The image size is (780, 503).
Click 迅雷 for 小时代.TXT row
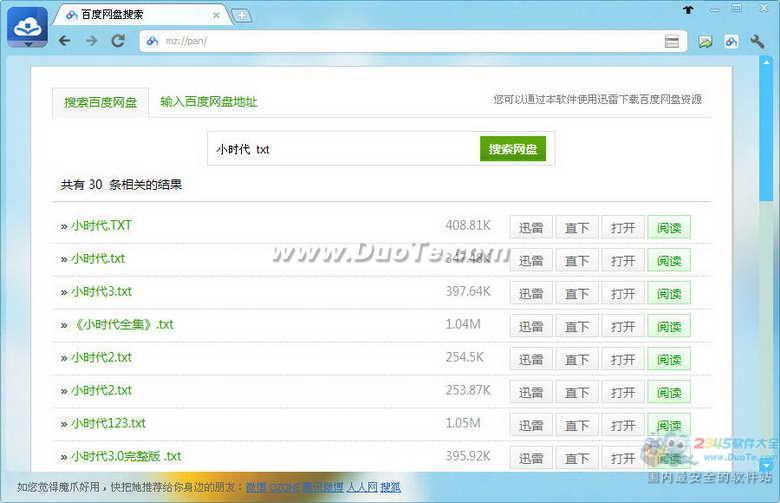(x=531, y=227)
